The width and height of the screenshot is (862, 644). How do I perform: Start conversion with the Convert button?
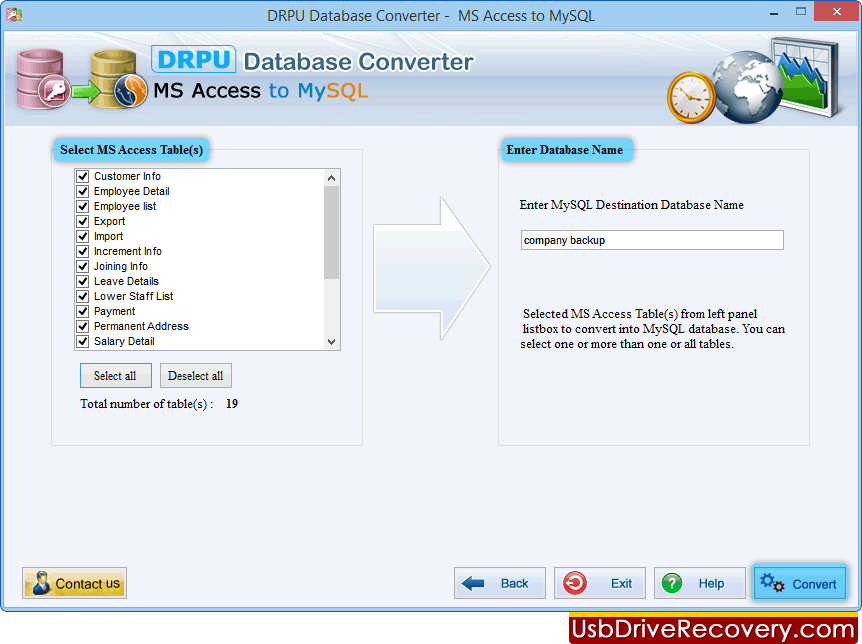click(799, 583)
